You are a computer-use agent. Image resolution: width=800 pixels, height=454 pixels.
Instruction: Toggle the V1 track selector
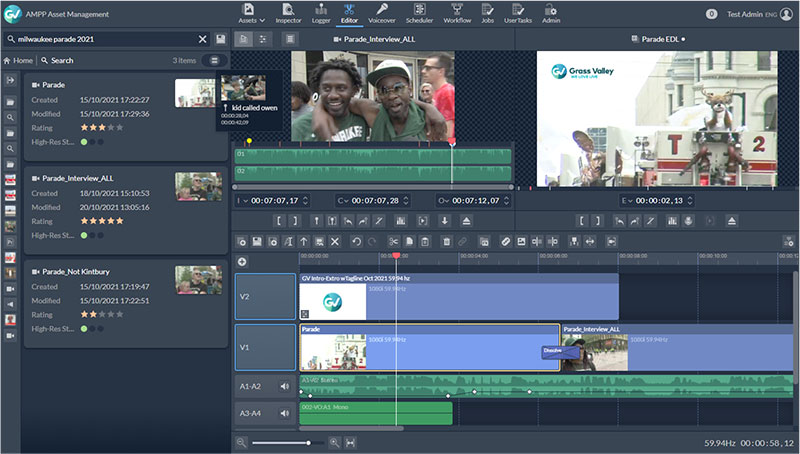[265, 347]
